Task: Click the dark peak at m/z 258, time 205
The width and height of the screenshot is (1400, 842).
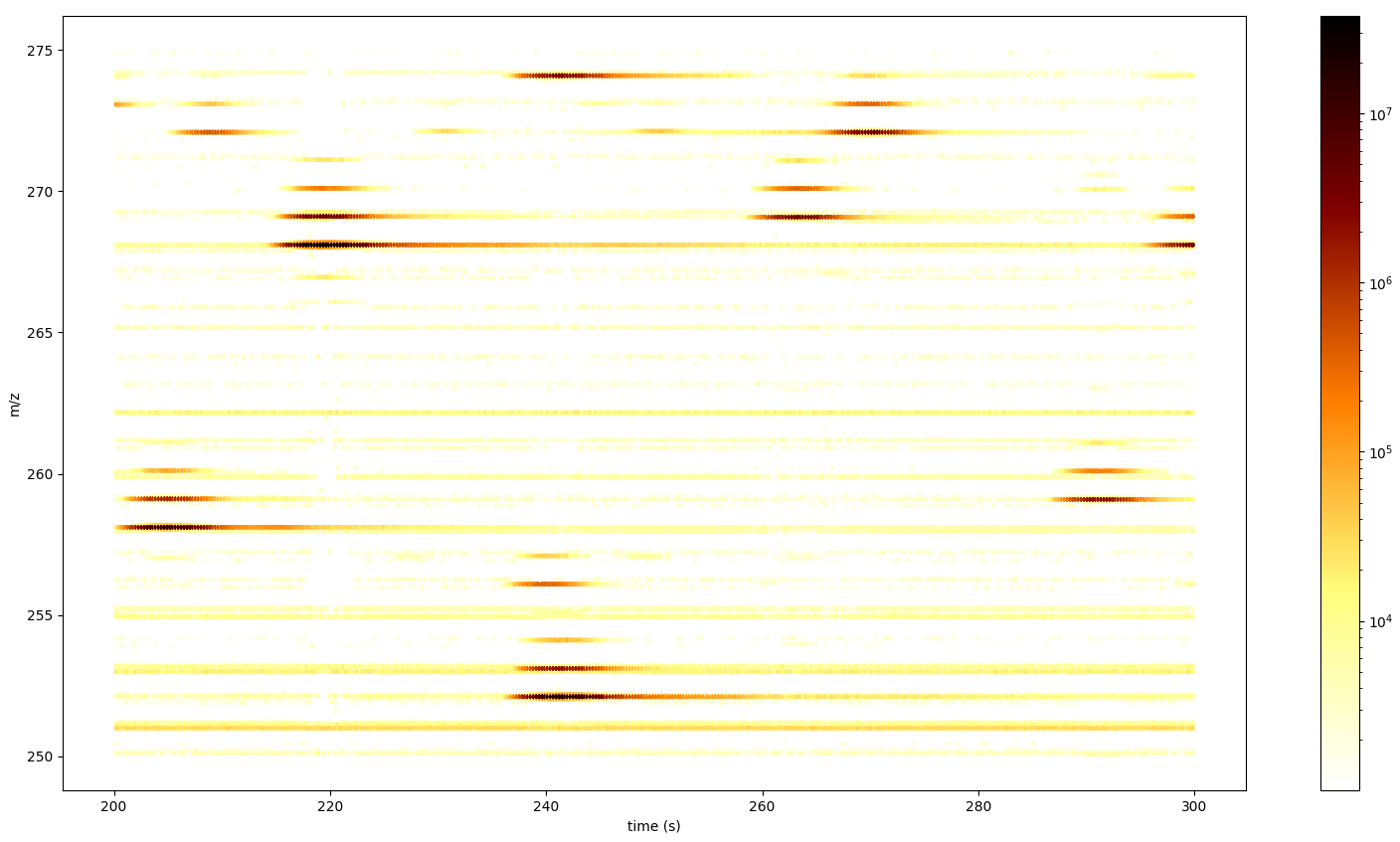Action: 169,528
